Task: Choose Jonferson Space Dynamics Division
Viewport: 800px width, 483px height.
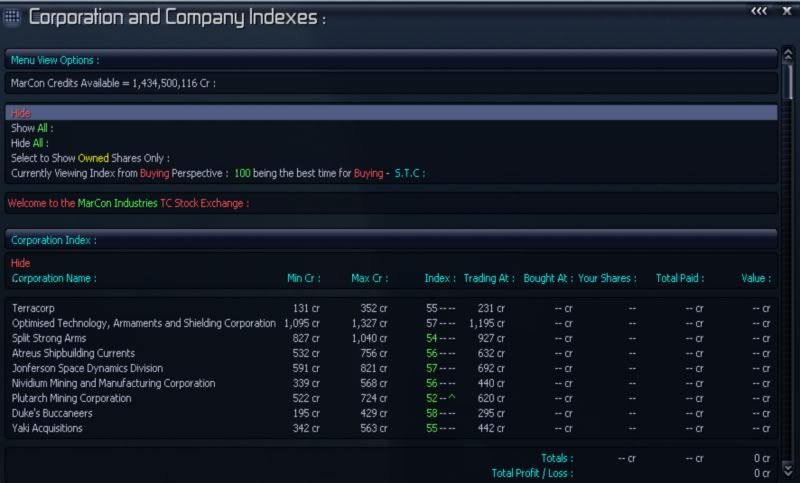Action: (x=87, y=369)
